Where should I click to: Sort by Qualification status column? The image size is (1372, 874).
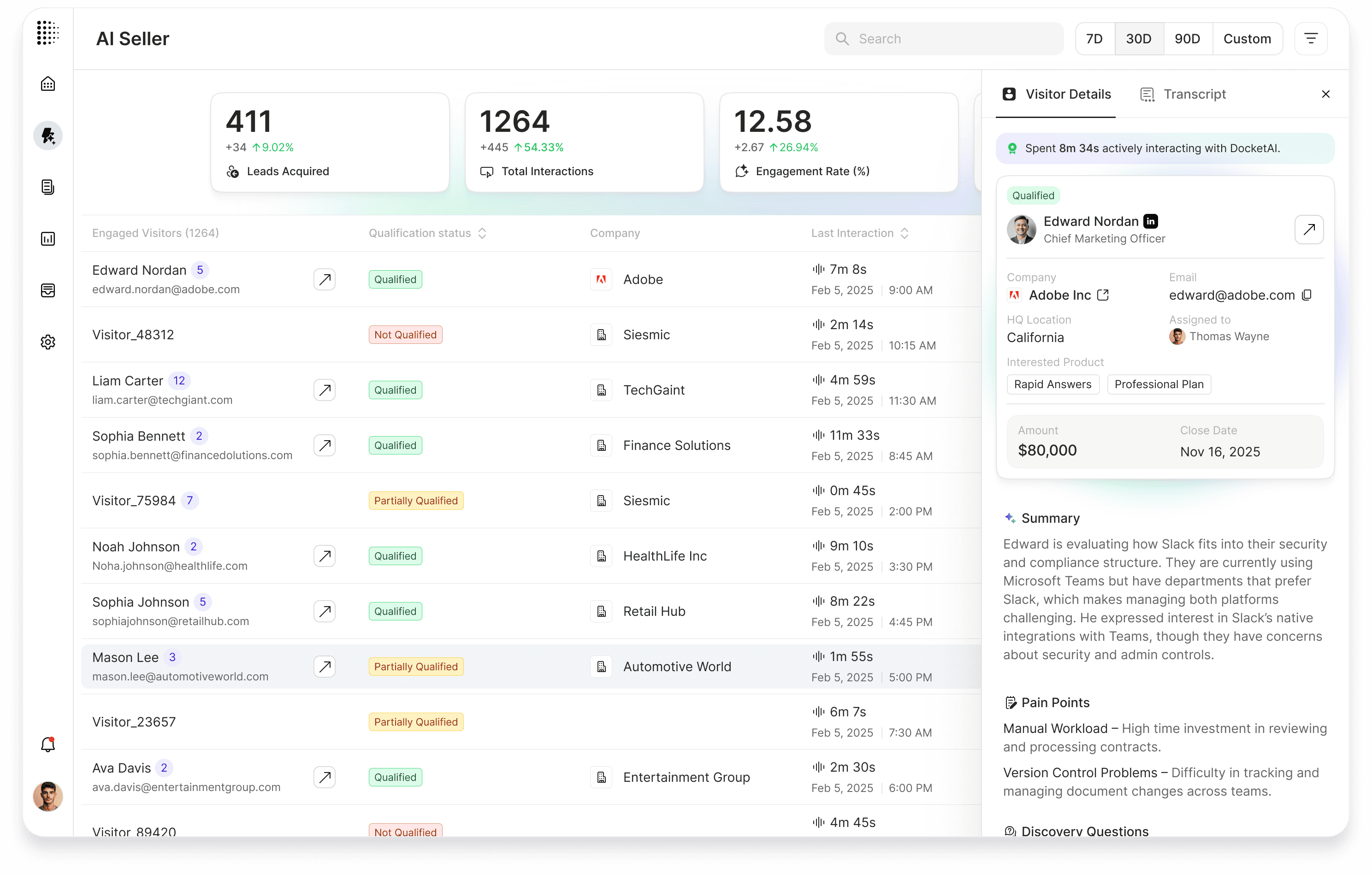pos(482,233)
